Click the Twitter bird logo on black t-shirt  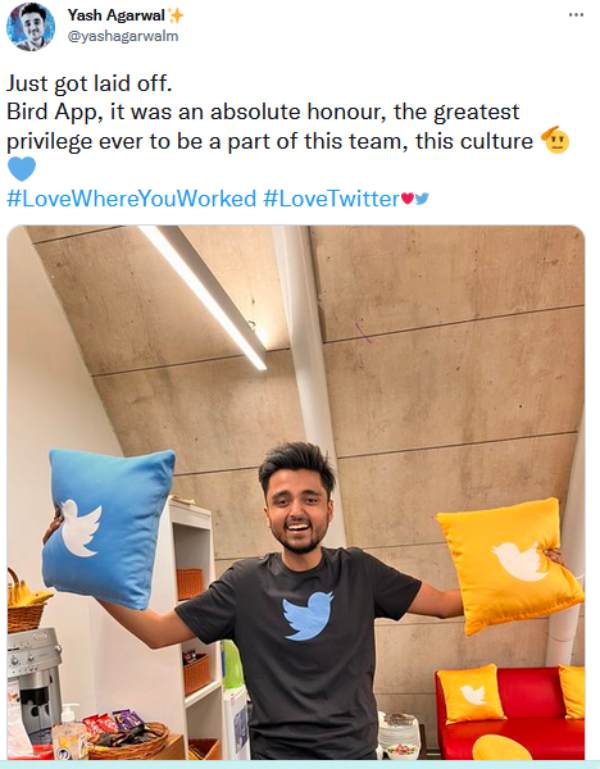(x=308, y=615)
